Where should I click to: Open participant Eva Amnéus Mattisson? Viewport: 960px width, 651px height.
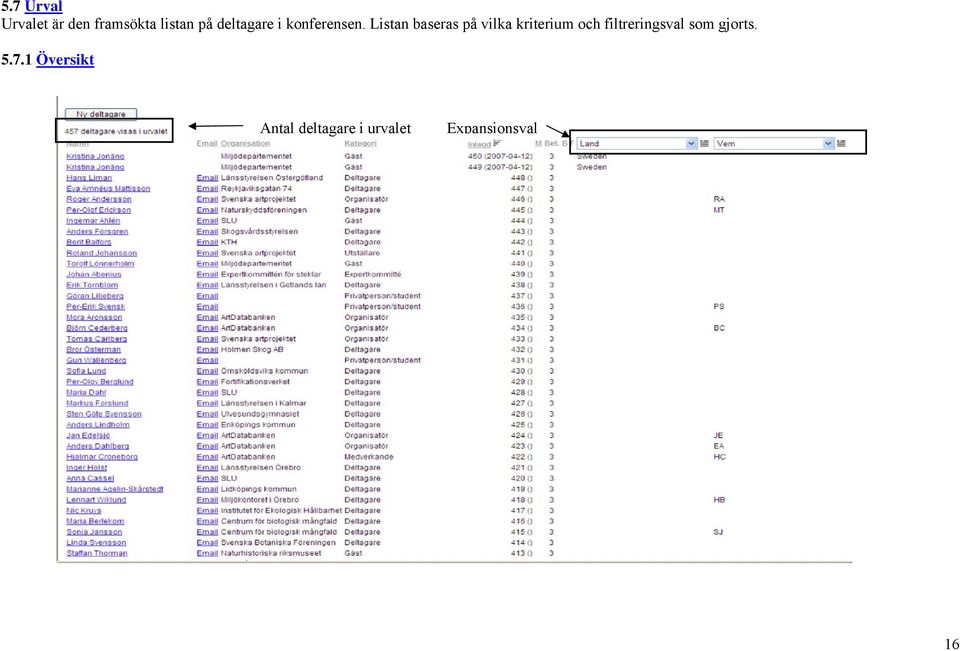point(108,189)
